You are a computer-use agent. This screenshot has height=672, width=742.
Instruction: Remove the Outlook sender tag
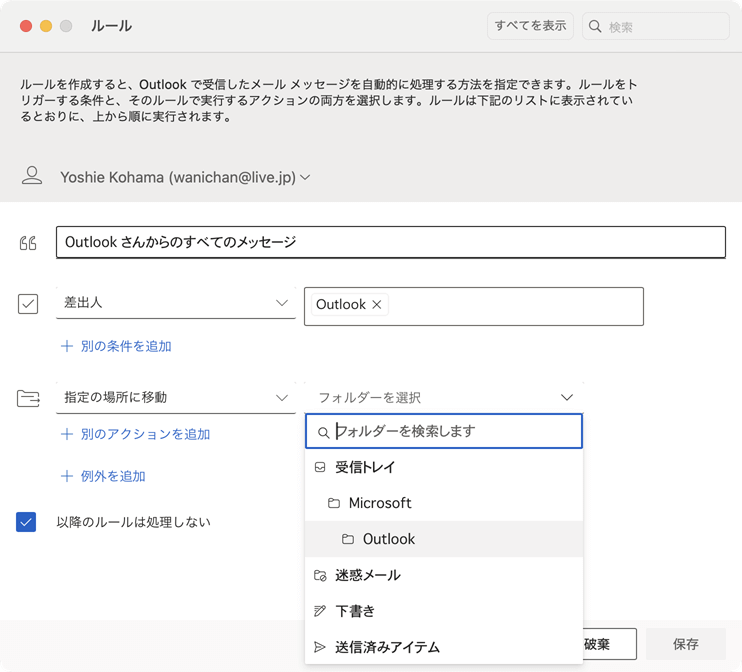click(x=377, y=305)
